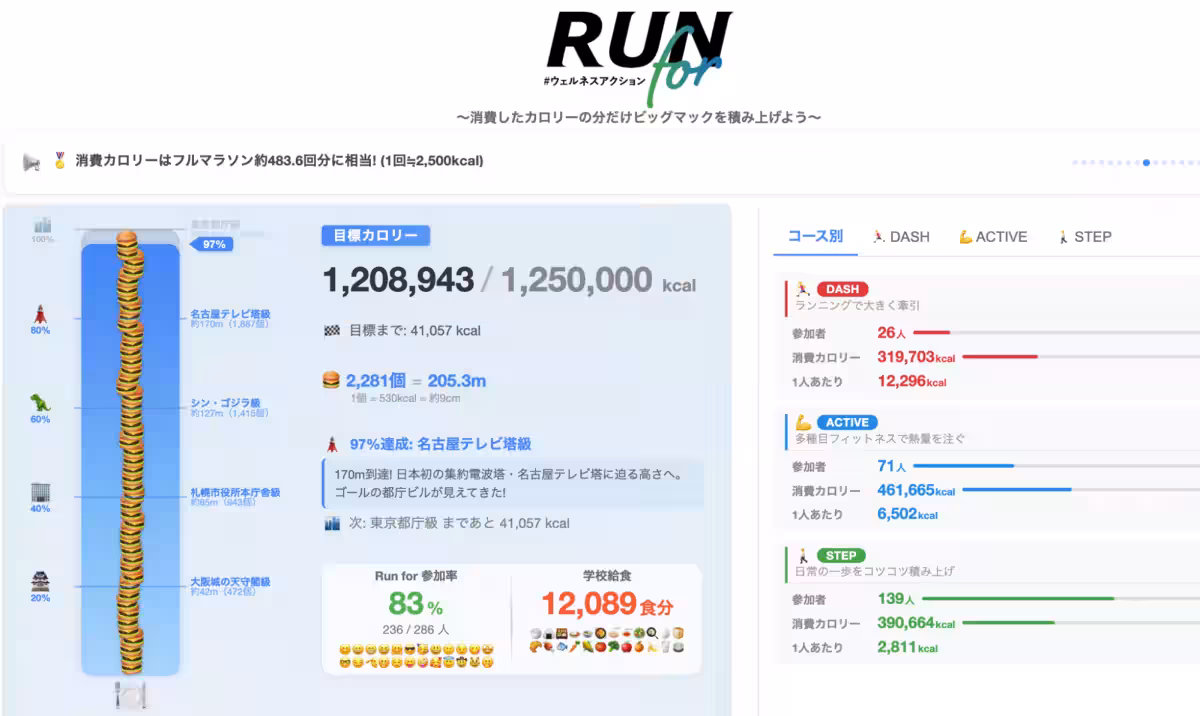The height and width of the screenshot is (716, 1200).
Task: Click the 目標まで: 41,057 kcal text
Action: tap(414, 330)
